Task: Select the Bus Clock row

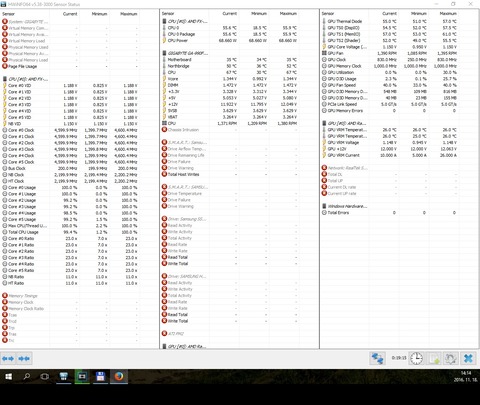Action: click(x=70, y=168)
